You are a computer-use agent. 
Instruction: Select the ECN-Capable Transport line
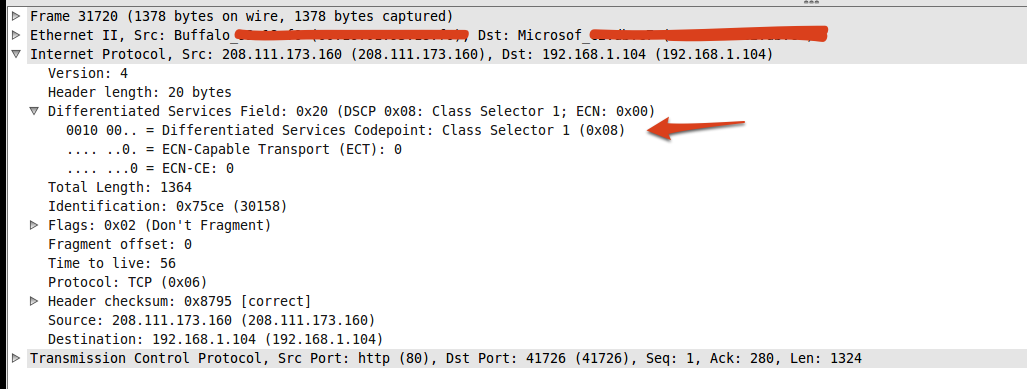234,149
